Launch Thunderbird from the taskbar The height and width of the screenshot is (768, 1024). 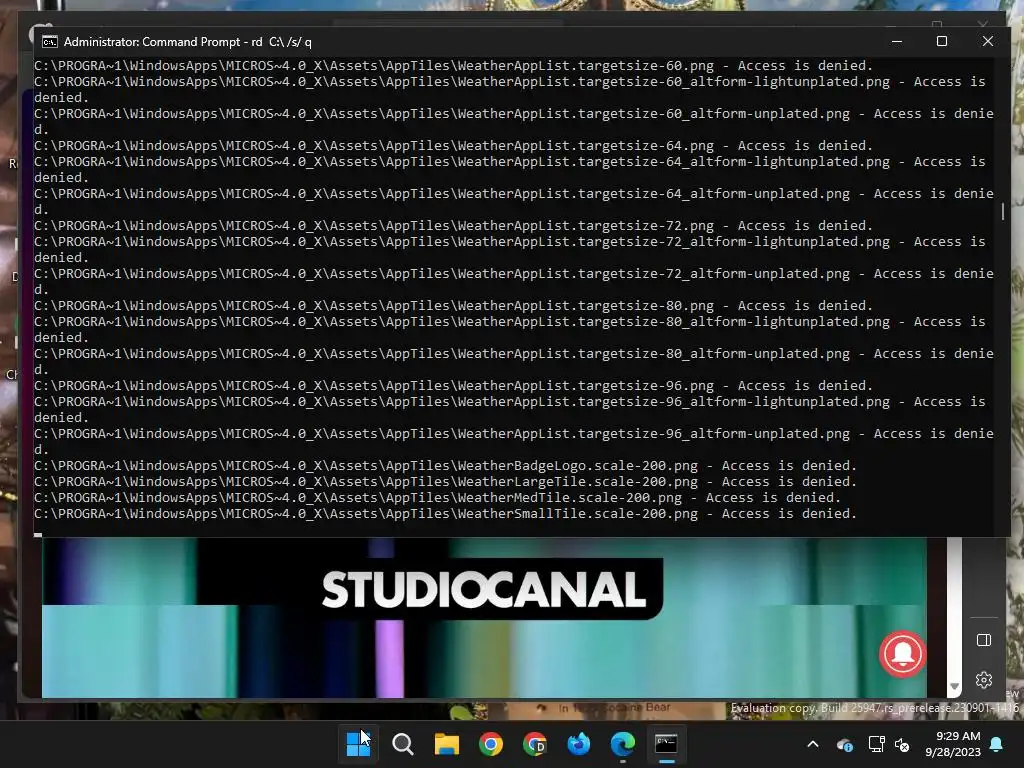(x=579, y=744)
